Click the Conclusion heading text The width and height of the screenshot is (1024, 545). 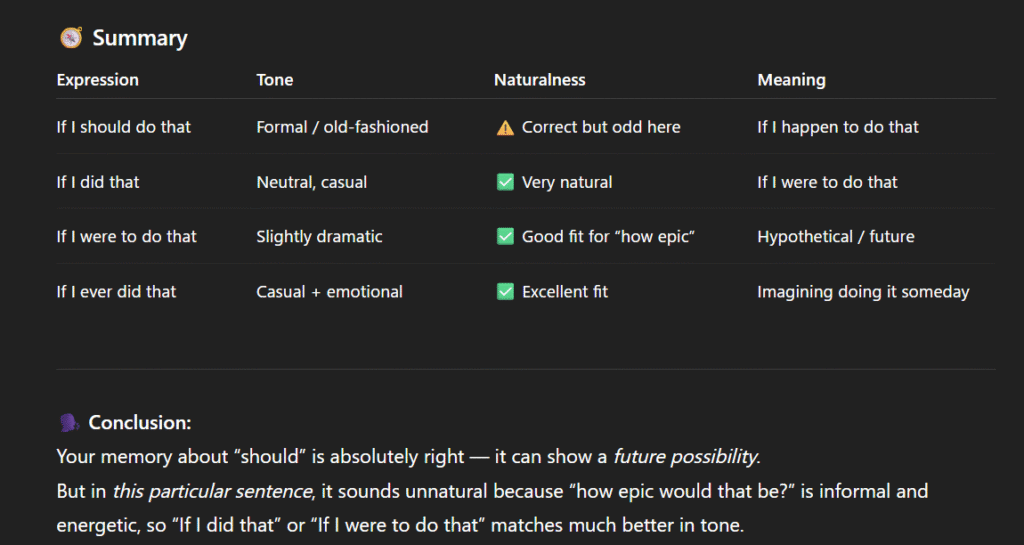140,423
